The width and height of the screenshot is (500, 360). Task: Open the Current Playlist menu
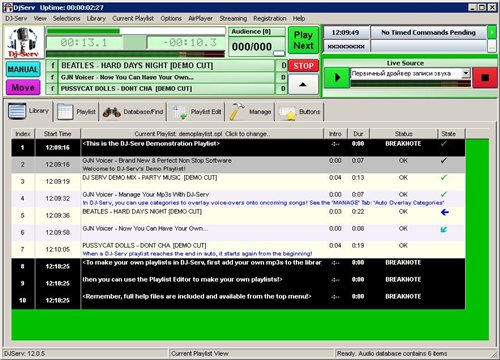tap(133, 18)
